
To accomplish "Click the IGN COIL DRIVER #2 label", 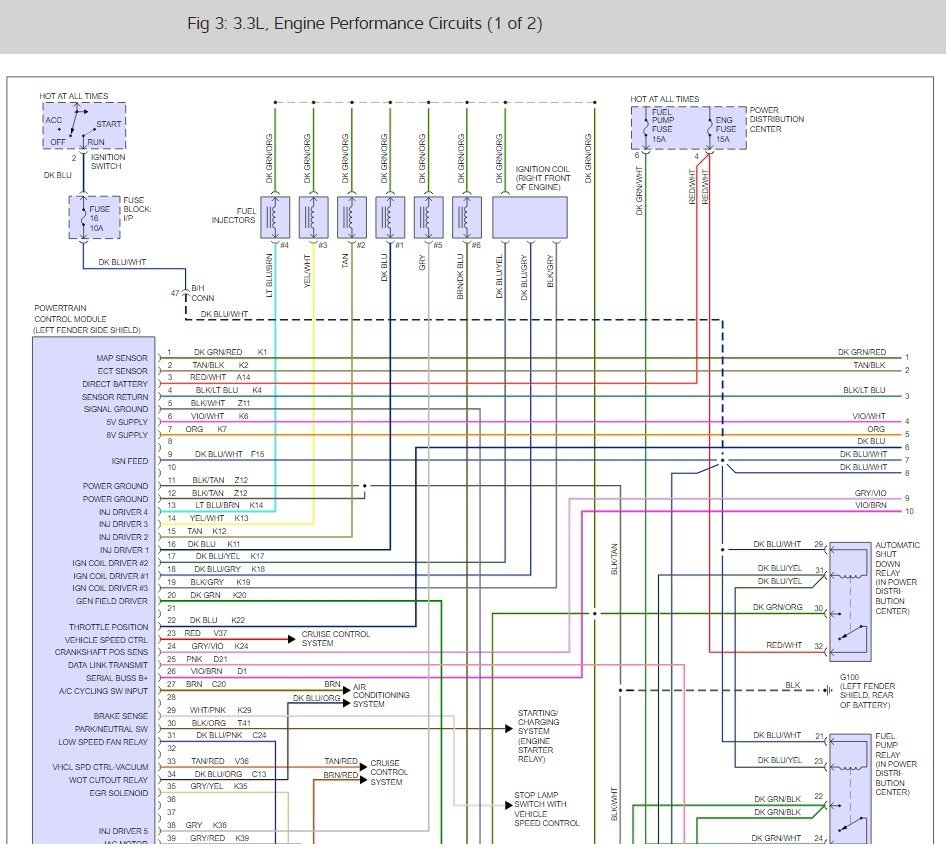I will click(x=110, y=563).
